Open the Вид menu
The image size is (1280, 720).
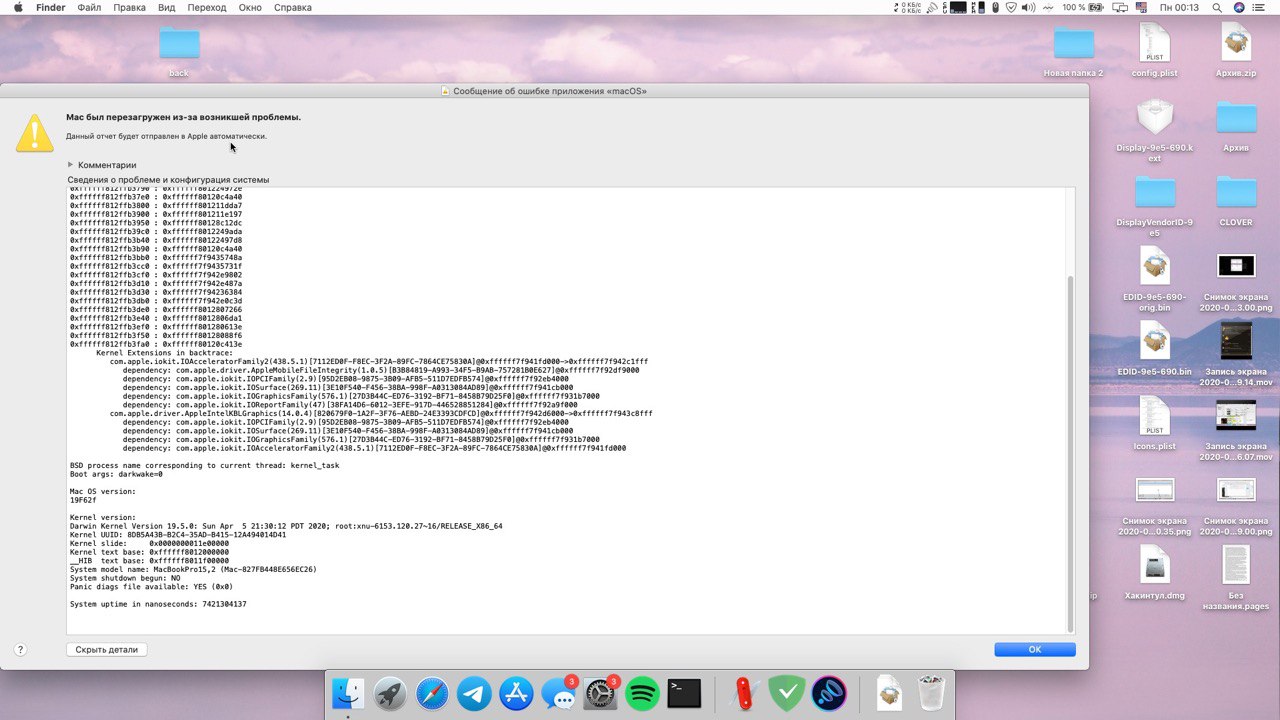click(x=166, y=7)
